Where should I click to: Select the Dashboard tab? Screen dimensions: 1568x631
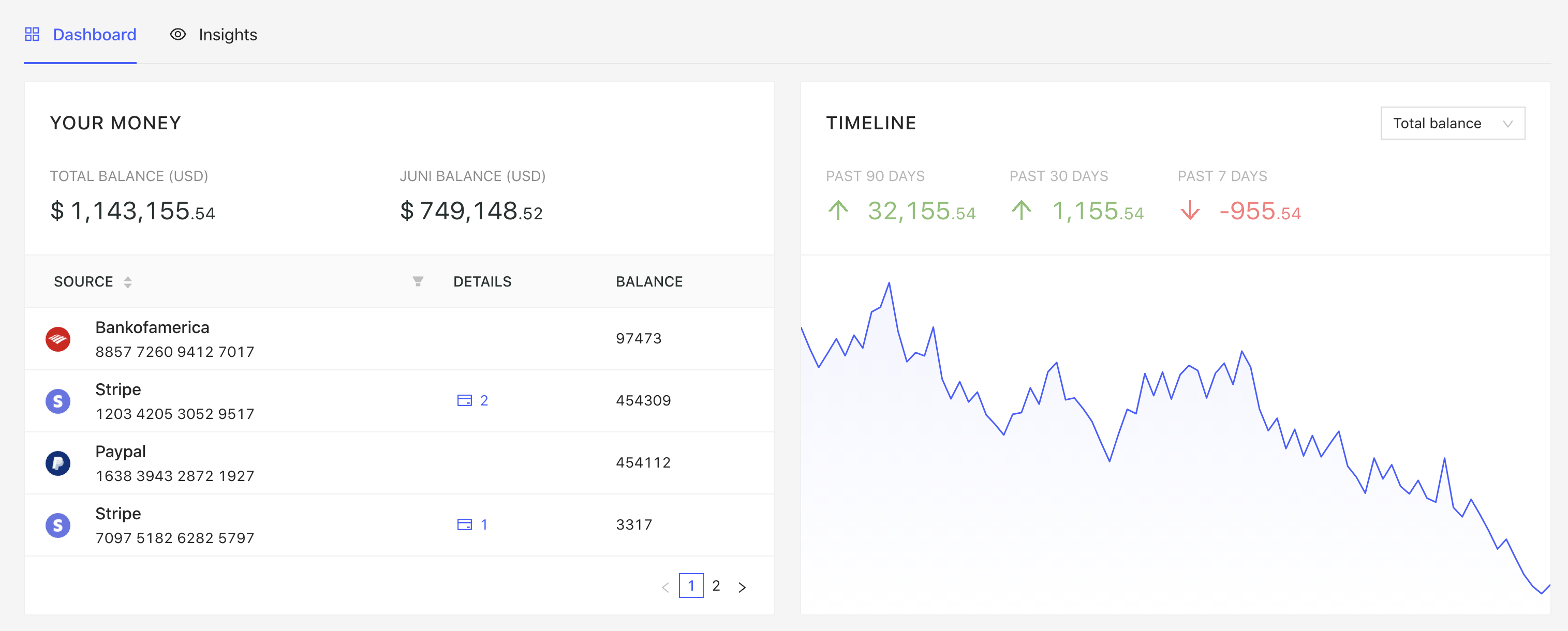(80, 35)
